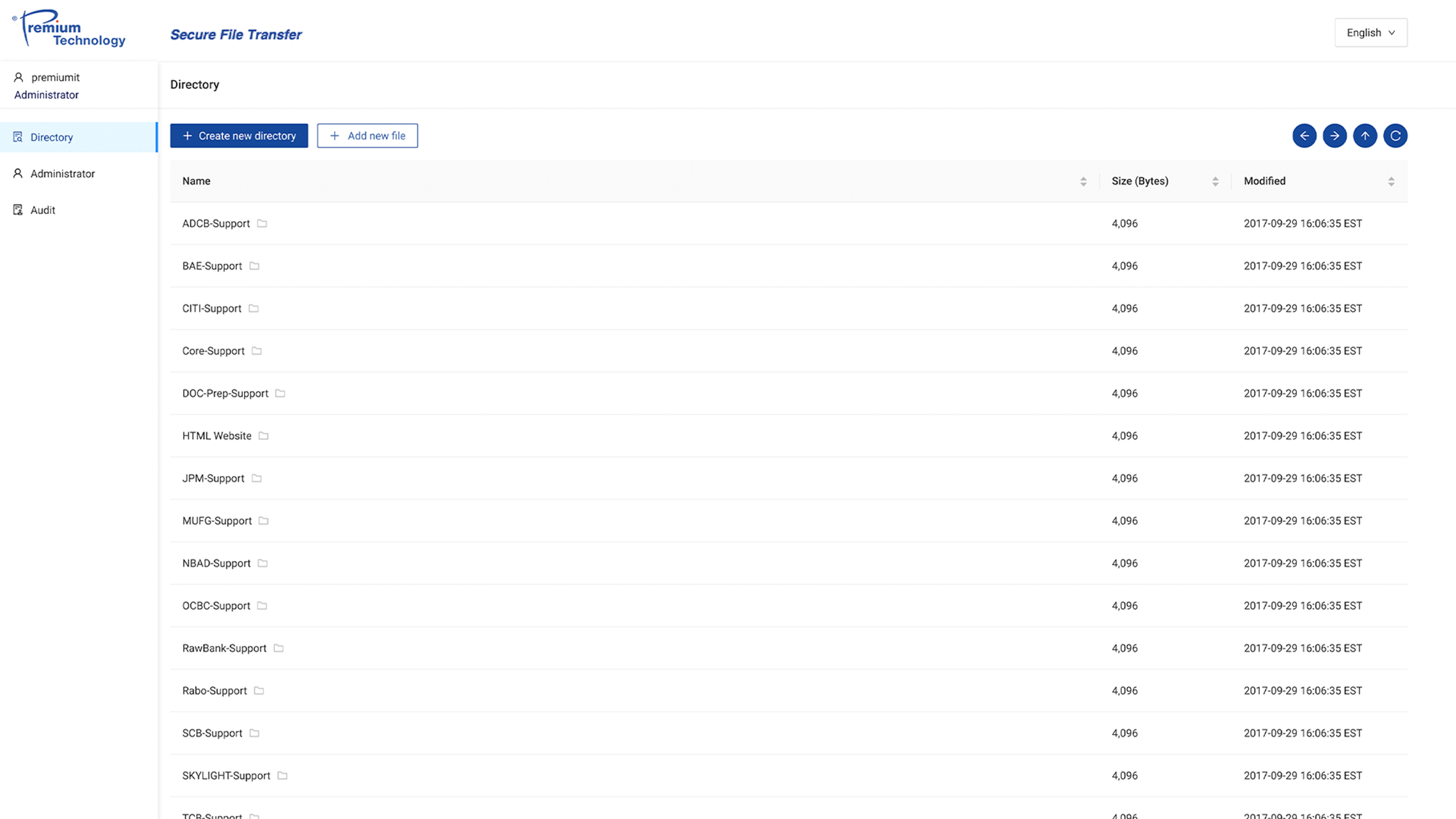Click the modified date in JPM-Support row

pyautogui.click(x=1303, y=479)
